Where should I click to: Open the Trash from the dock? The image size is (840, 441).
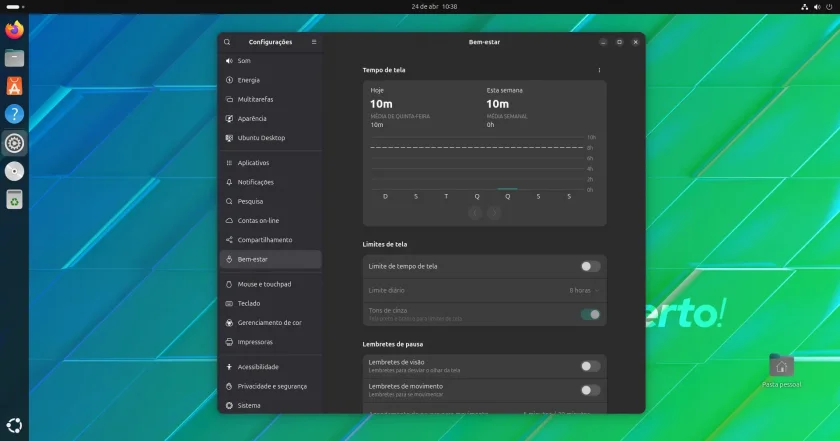point(14,199)
